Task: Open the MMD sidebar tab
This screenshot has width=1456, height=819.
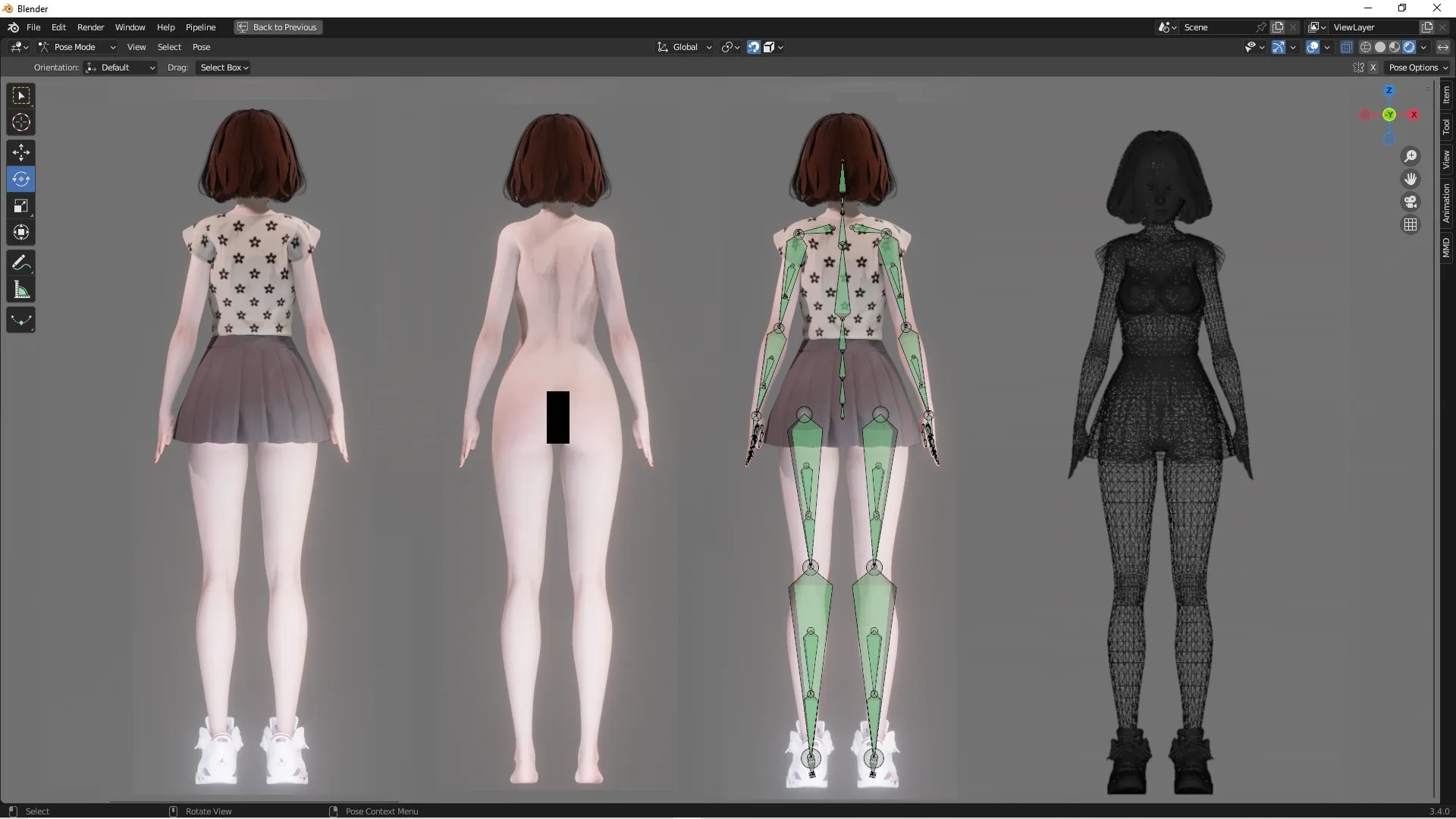Action: point(1446,247)
